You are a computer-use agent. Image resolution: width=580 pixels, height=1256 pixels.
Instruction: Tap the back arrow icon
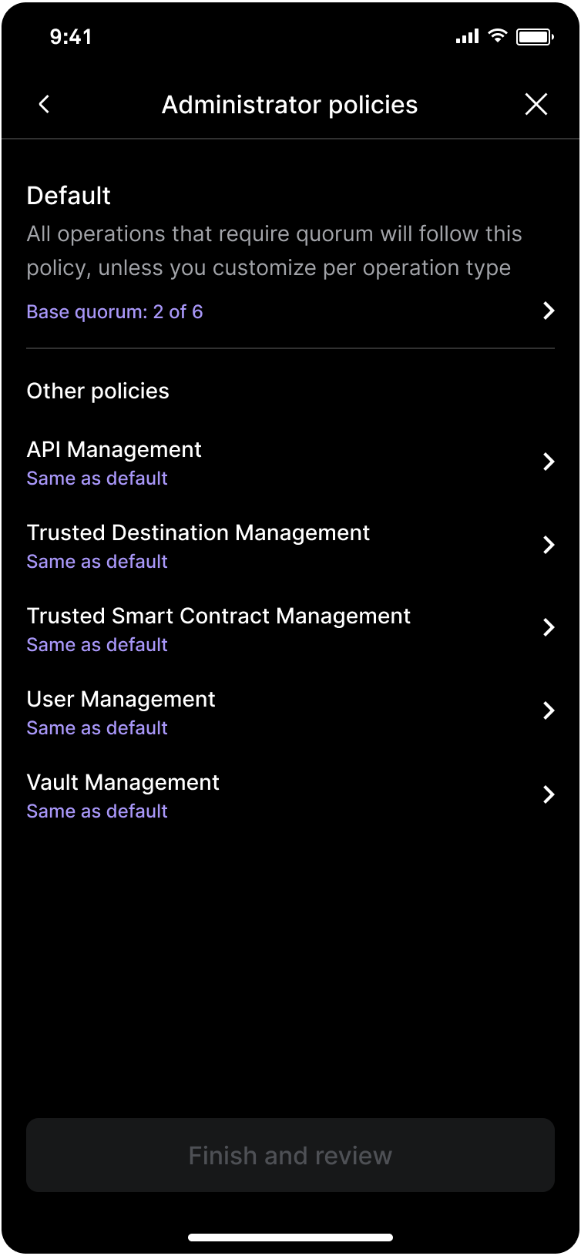coord(44,104)
